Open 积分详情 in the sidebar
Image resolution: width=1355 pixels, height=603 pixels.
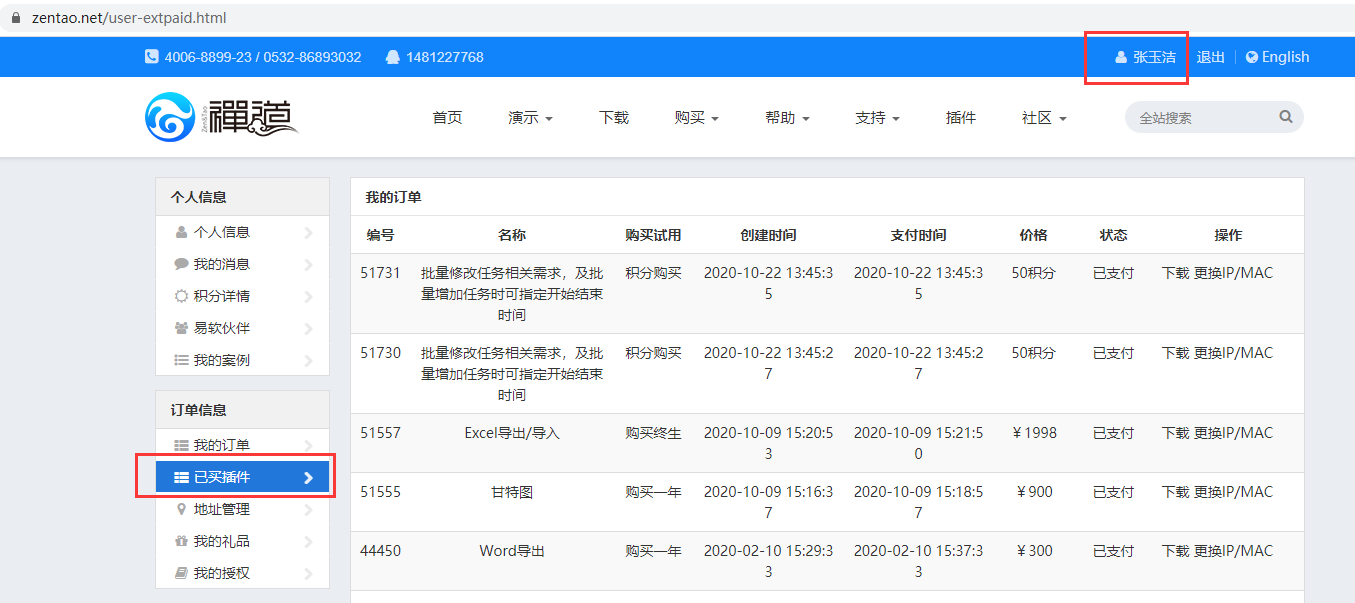[221, 296]
